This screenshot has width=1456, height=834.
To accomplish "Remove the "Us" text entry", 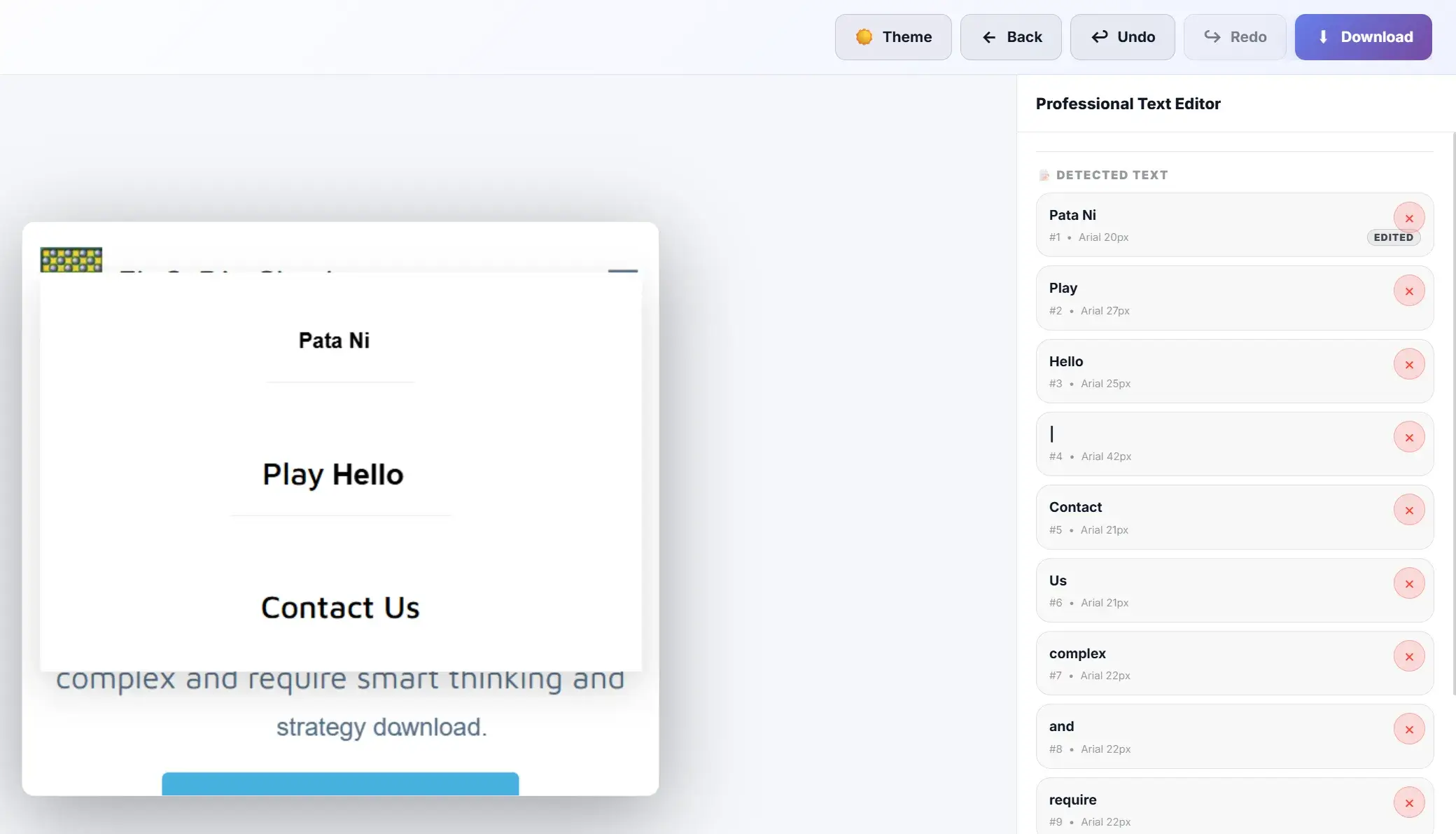I will click(x=1408, y=584).
